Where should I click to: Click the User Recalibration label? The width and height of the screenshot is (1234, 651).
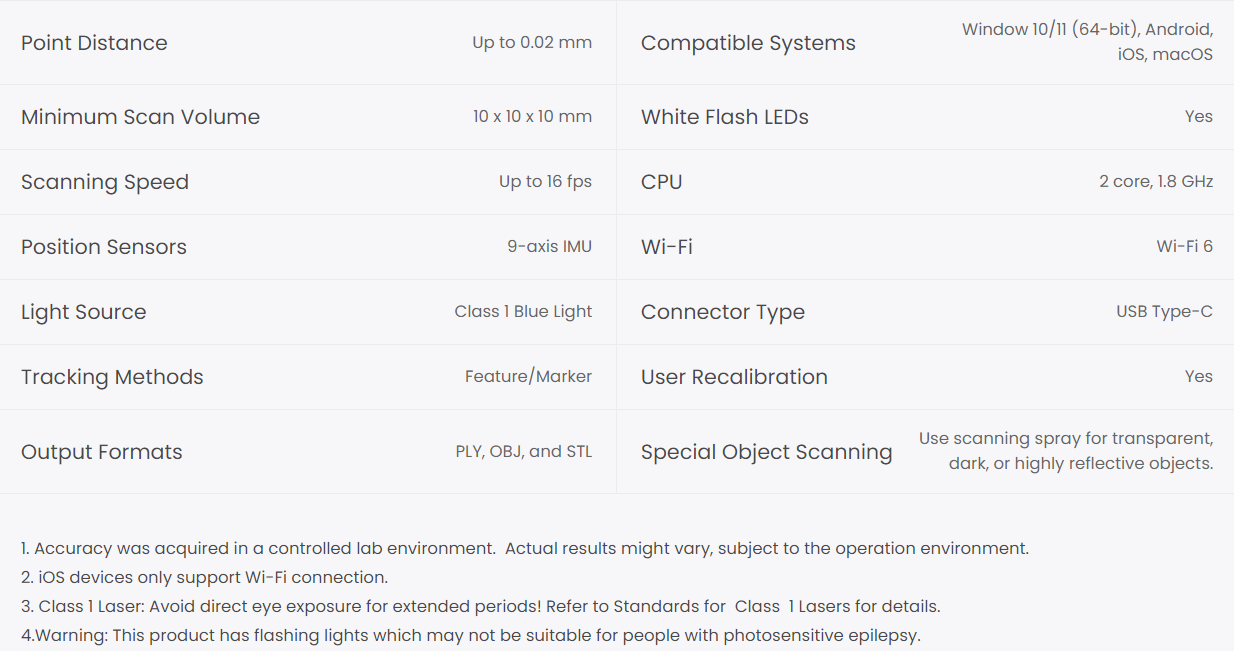[x=734, y=377]
